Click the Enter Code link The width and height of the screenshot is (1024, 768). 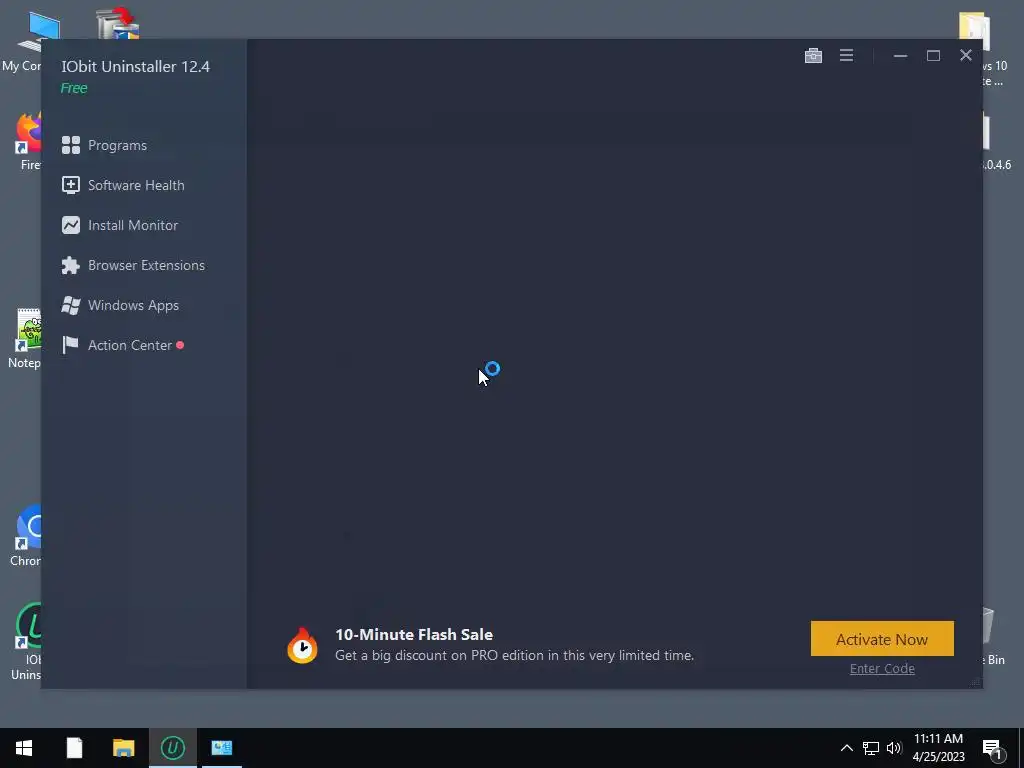pyautogui.click(x=882, y=668)
